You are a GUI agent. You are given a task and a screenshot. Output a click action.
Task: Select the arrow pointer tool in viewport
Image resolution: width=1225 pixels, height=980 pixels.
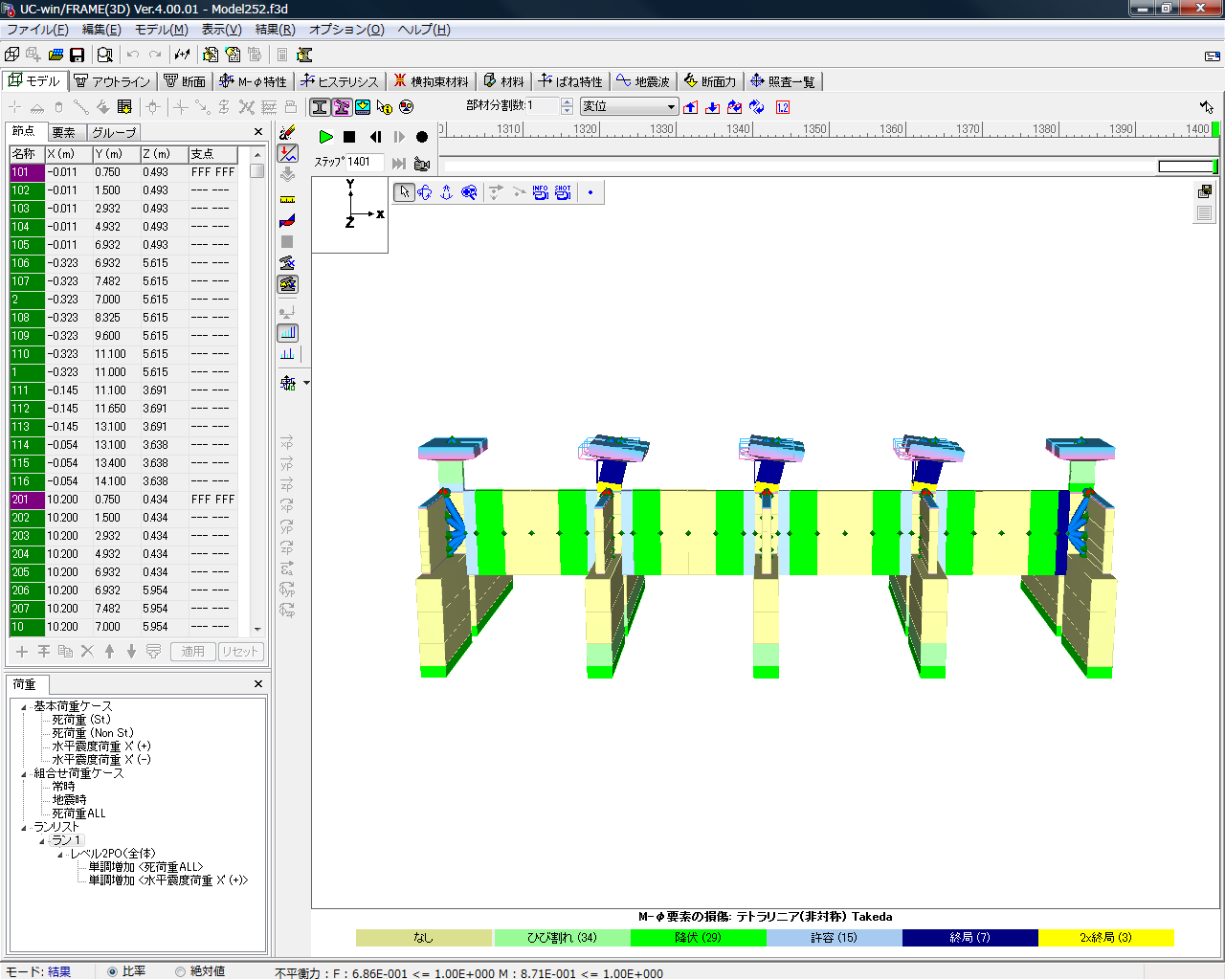404,192
